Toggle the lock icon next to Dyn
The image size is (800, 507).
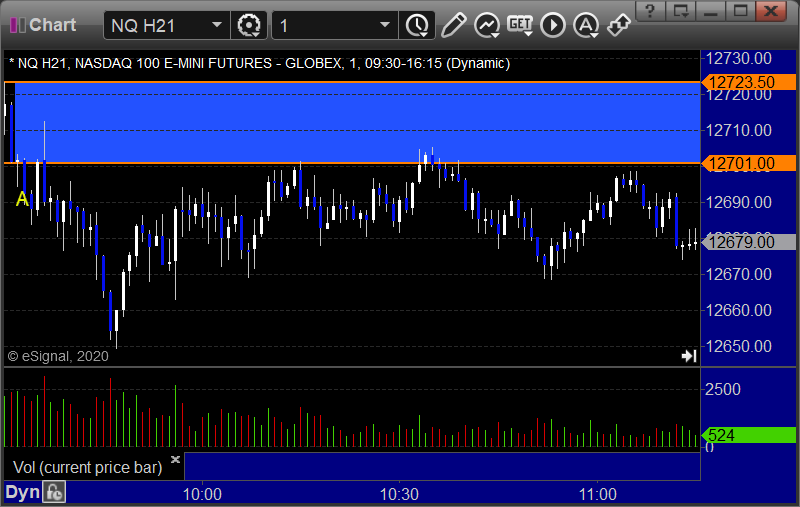tap(54, 493)
